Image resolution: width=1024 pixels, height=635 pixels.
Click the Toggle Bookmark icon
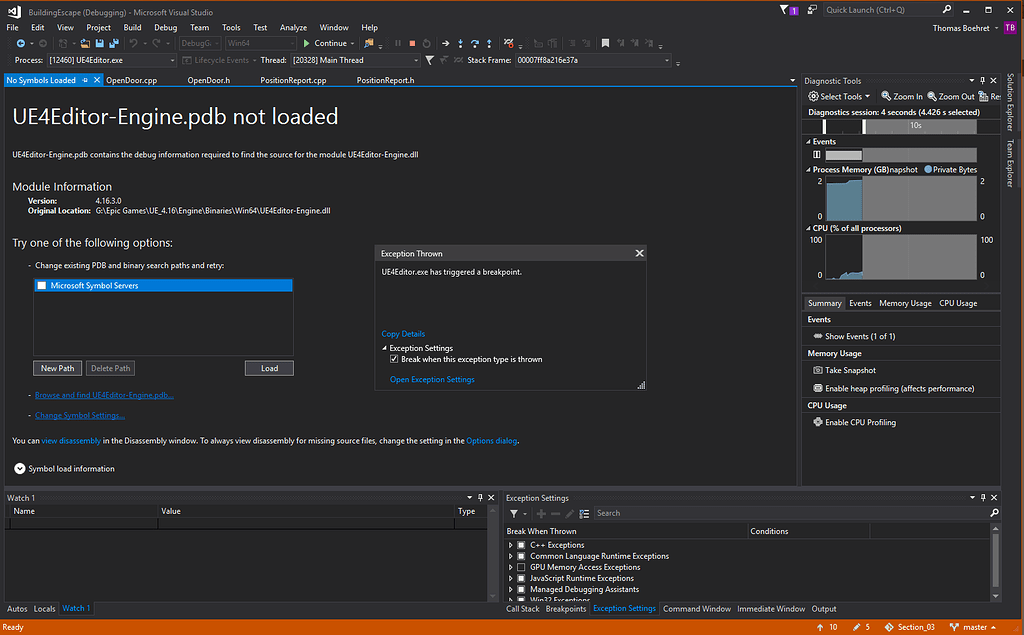[606, 43]
